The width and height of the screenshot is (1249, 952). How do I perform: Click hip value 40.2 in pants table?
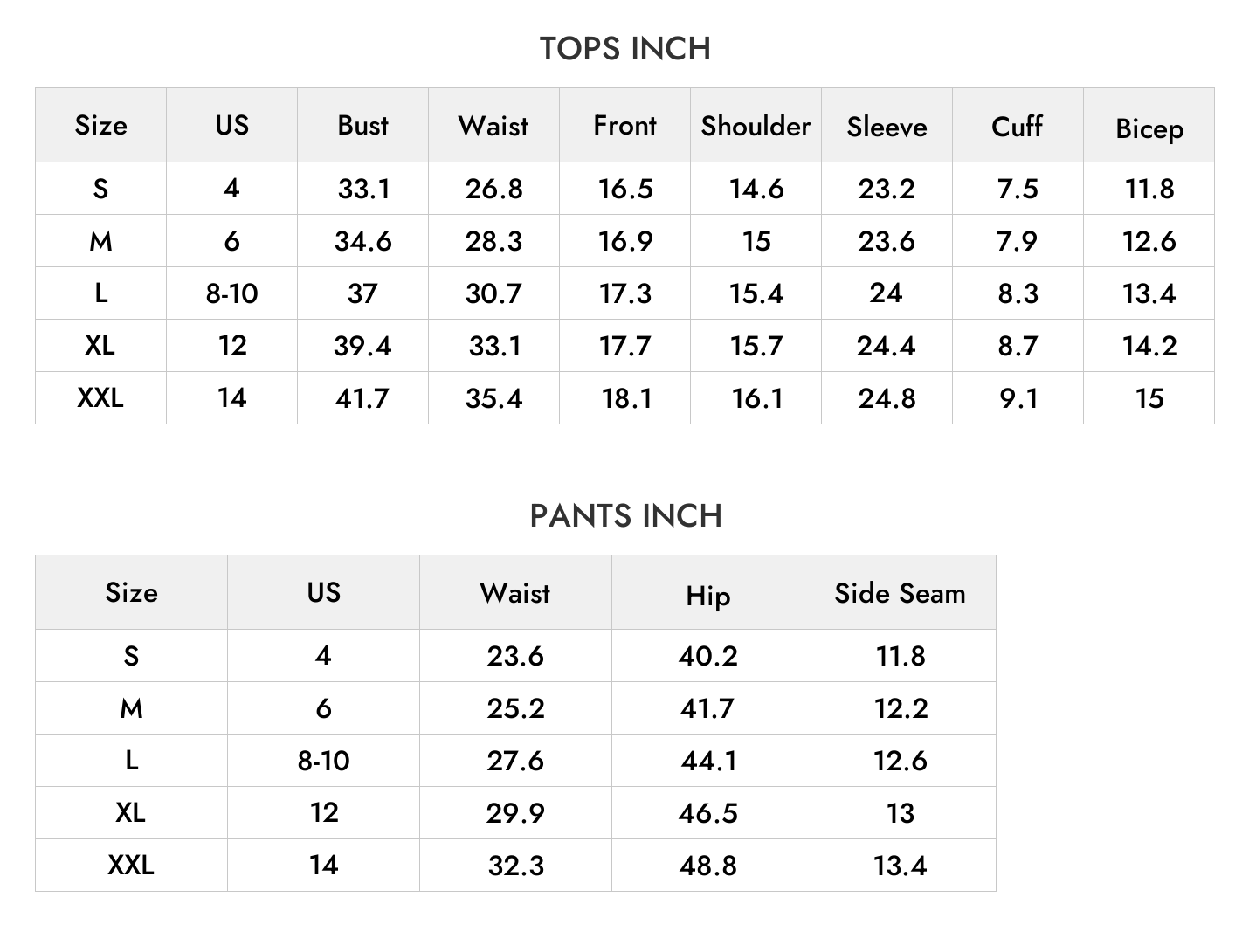[707, 656]
